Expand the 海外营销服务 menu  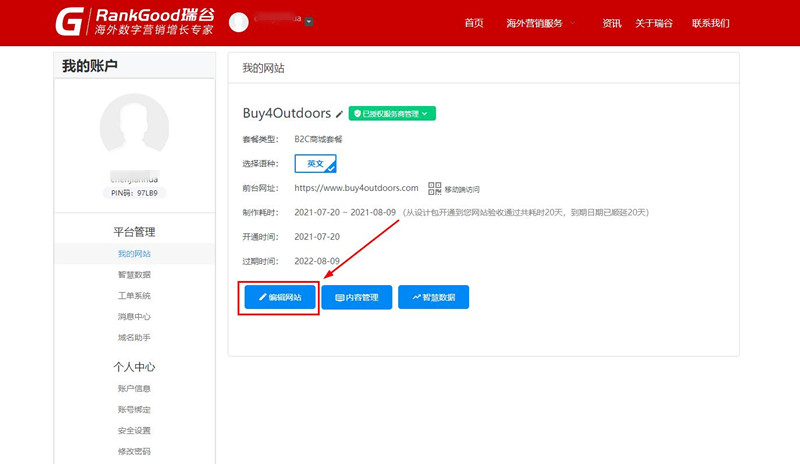coord(540,22)
